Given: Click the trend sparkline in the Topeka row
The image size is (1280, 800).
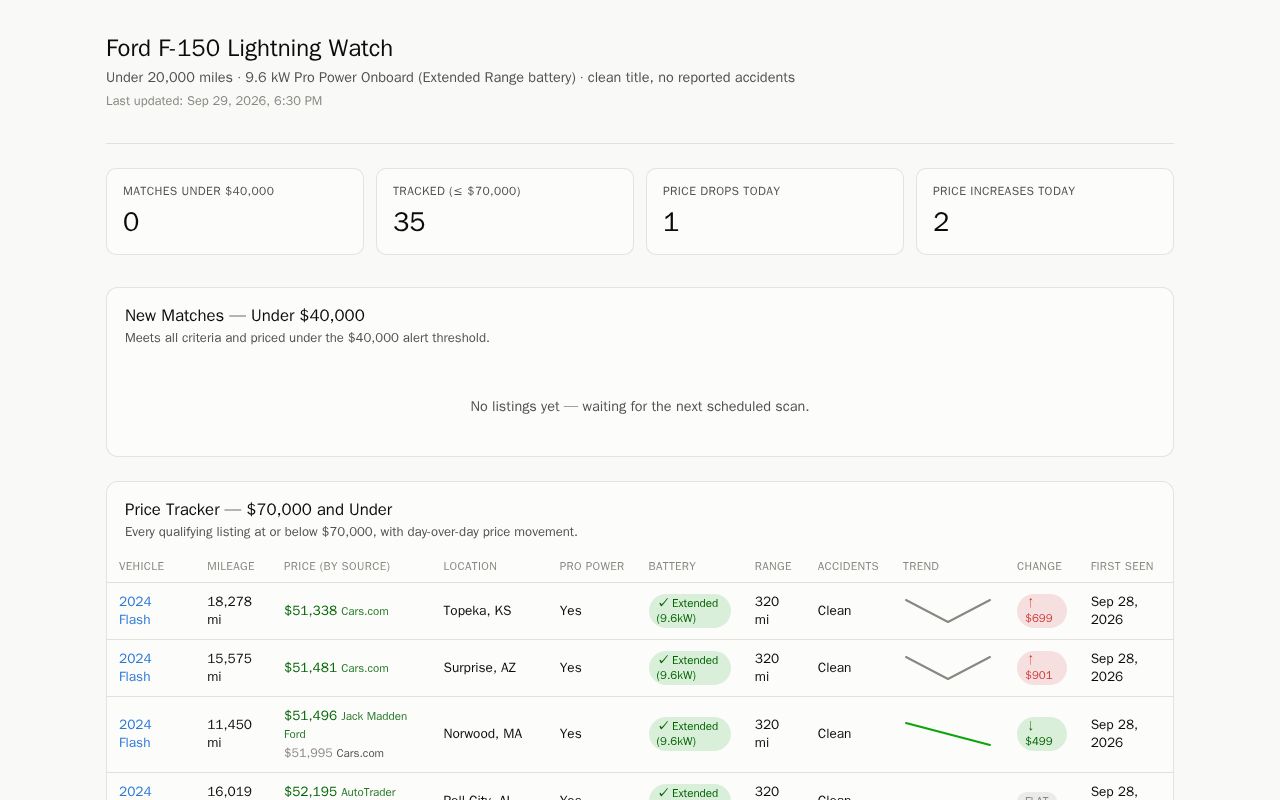Looking at the screenshot, I should 948,610.
